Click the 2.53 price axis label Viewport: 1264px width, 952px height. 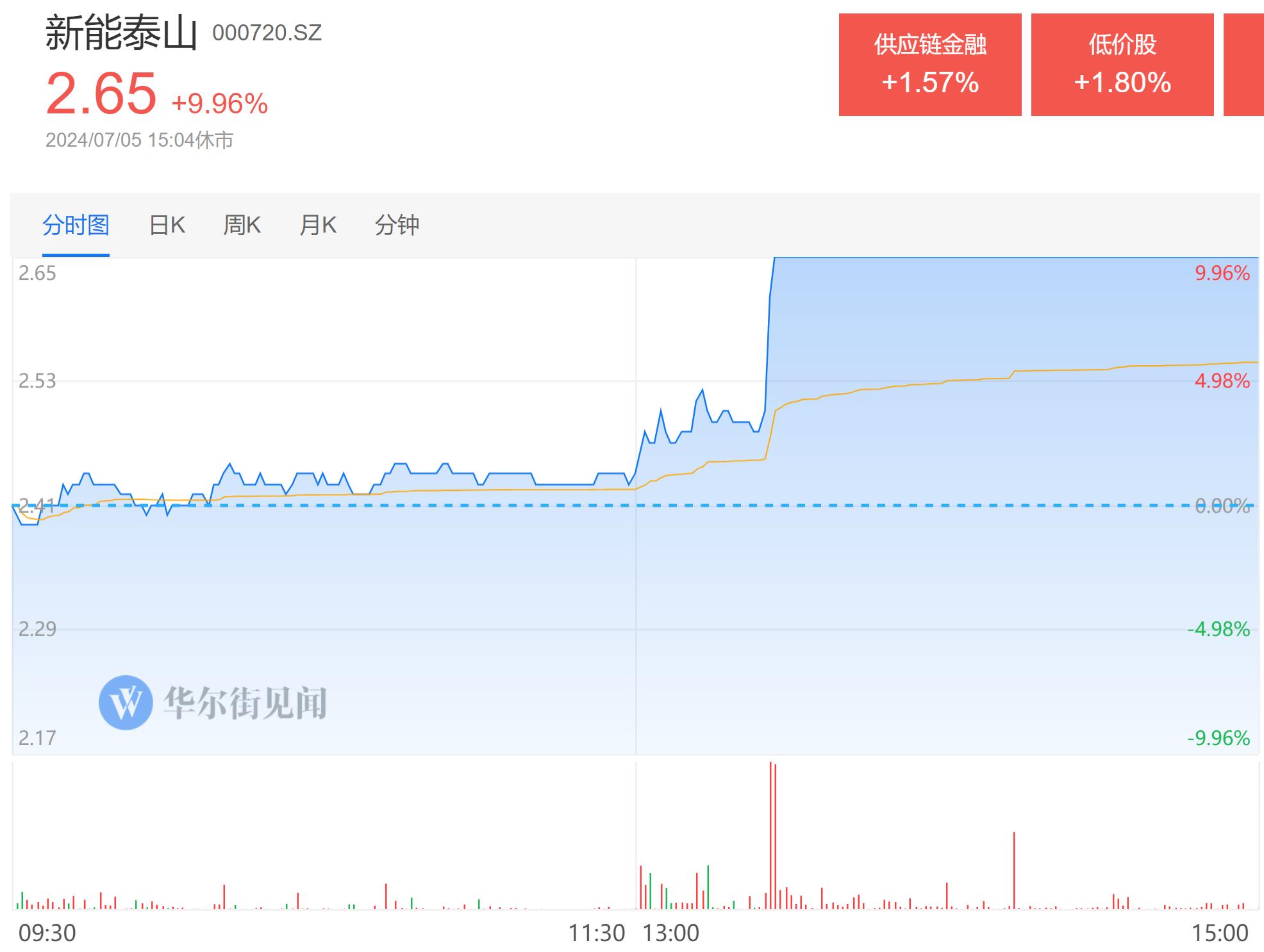(37, 381)
